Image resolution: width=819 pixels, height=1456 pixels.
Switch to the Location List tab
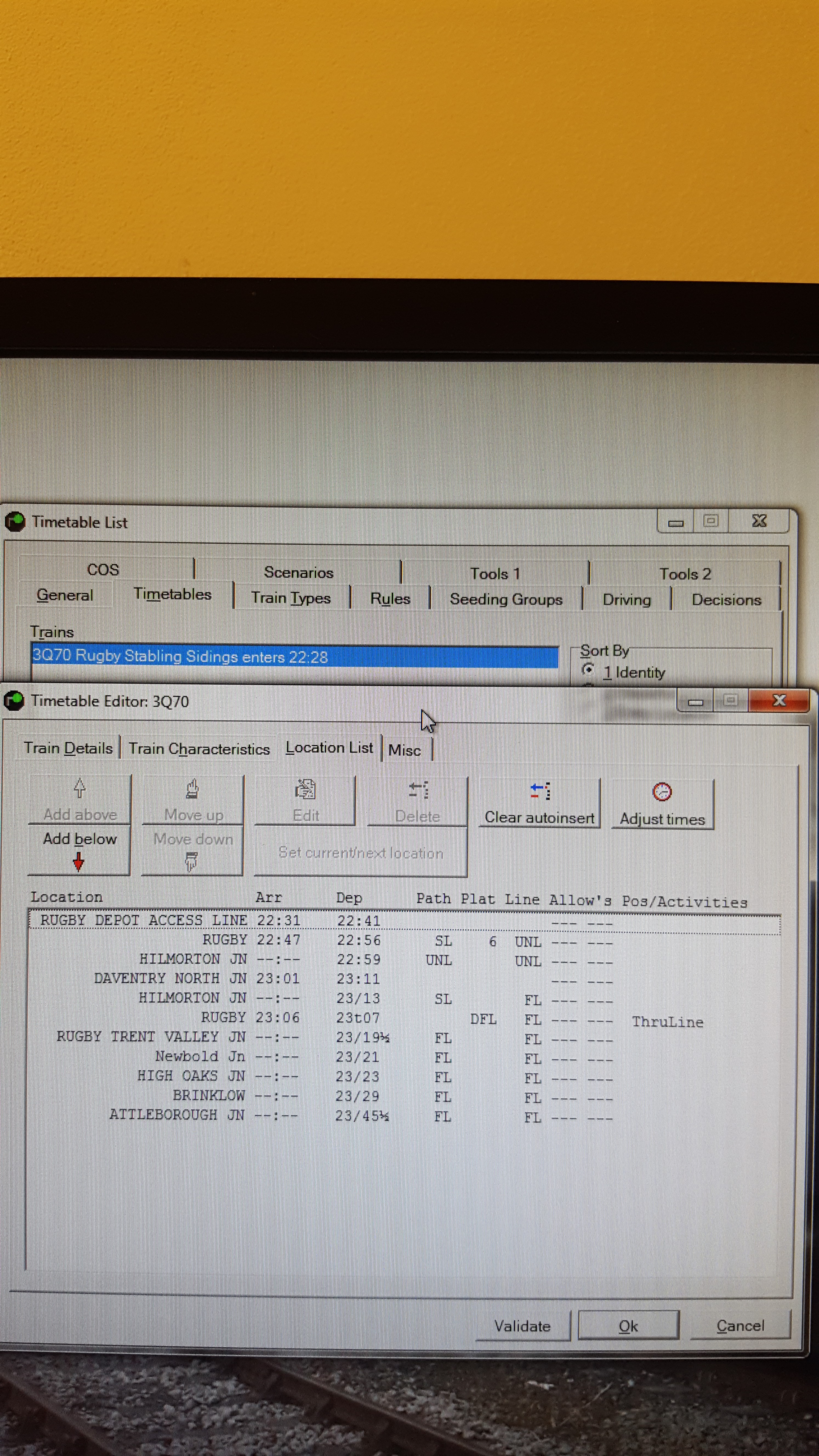(x=329, y=748)
